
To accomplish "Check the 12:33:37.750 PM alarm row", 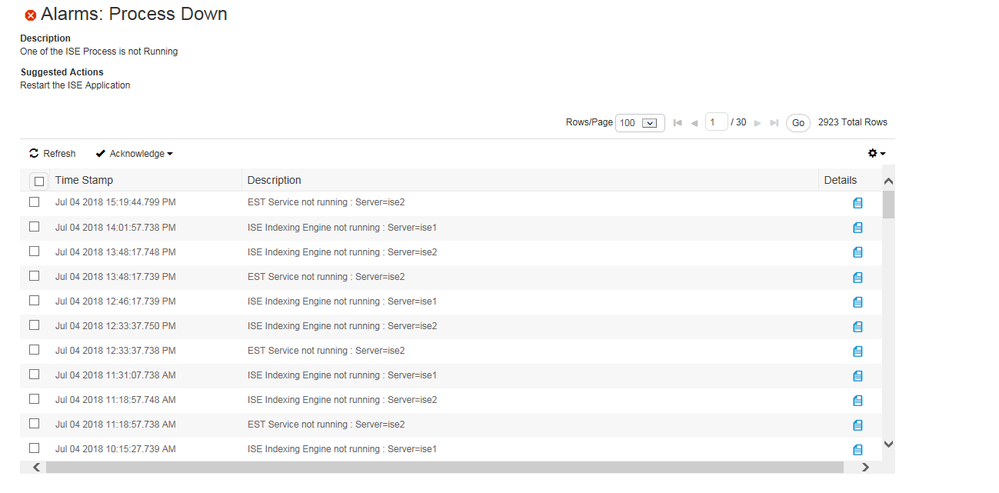I will (x=34, y=325).
